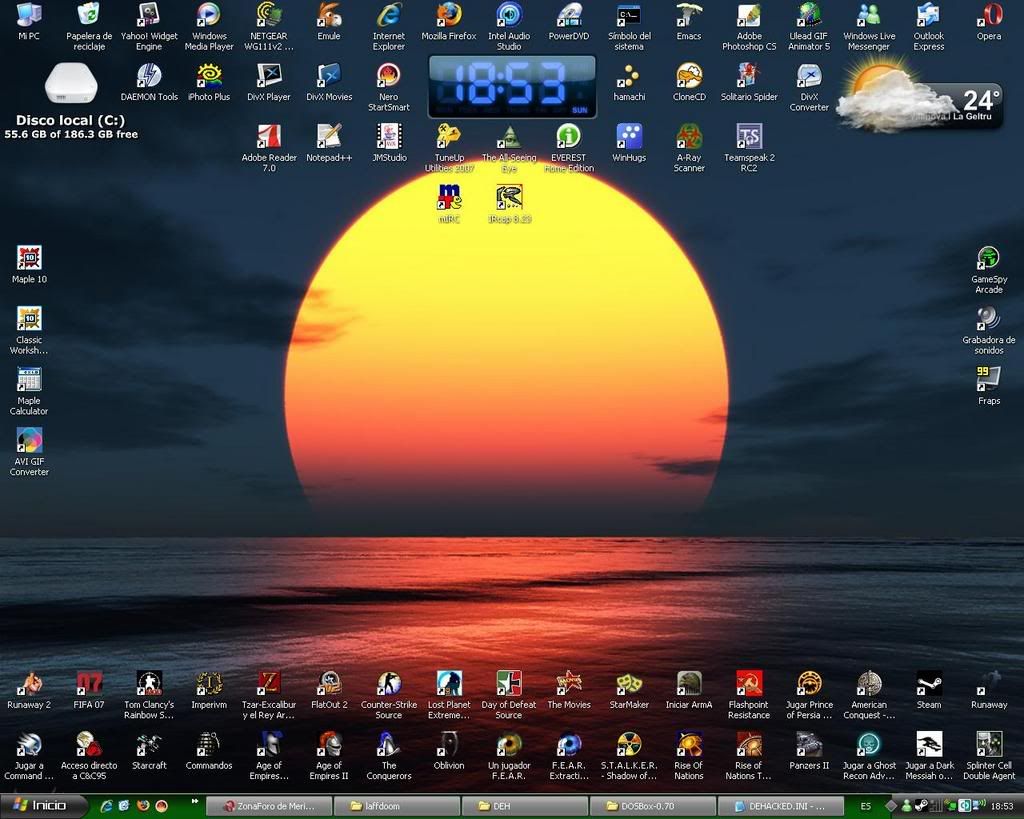Open Teamspeak 2 RC2 icon
Image resolution: width=1024 pixels, height=819 pixels.
[749, 137]
